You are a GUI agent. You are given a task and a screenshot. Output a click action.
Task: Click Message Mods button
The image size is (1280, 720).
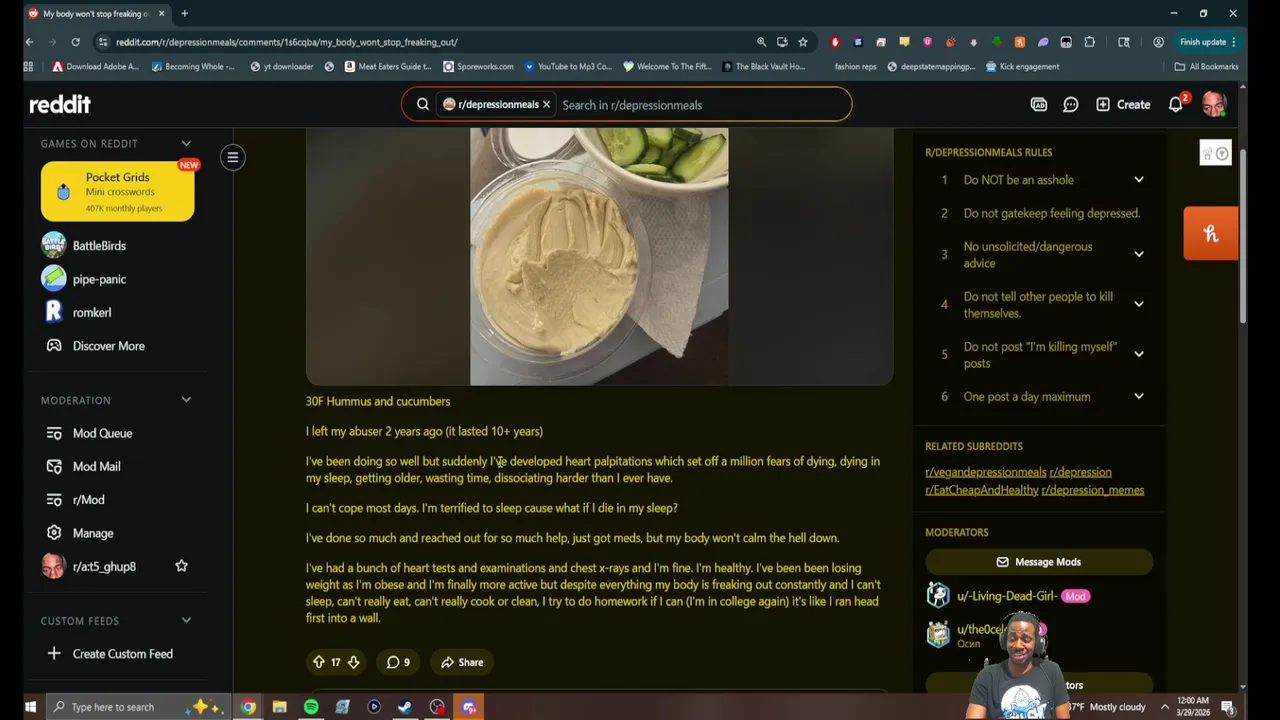(x=1039, y=562)
